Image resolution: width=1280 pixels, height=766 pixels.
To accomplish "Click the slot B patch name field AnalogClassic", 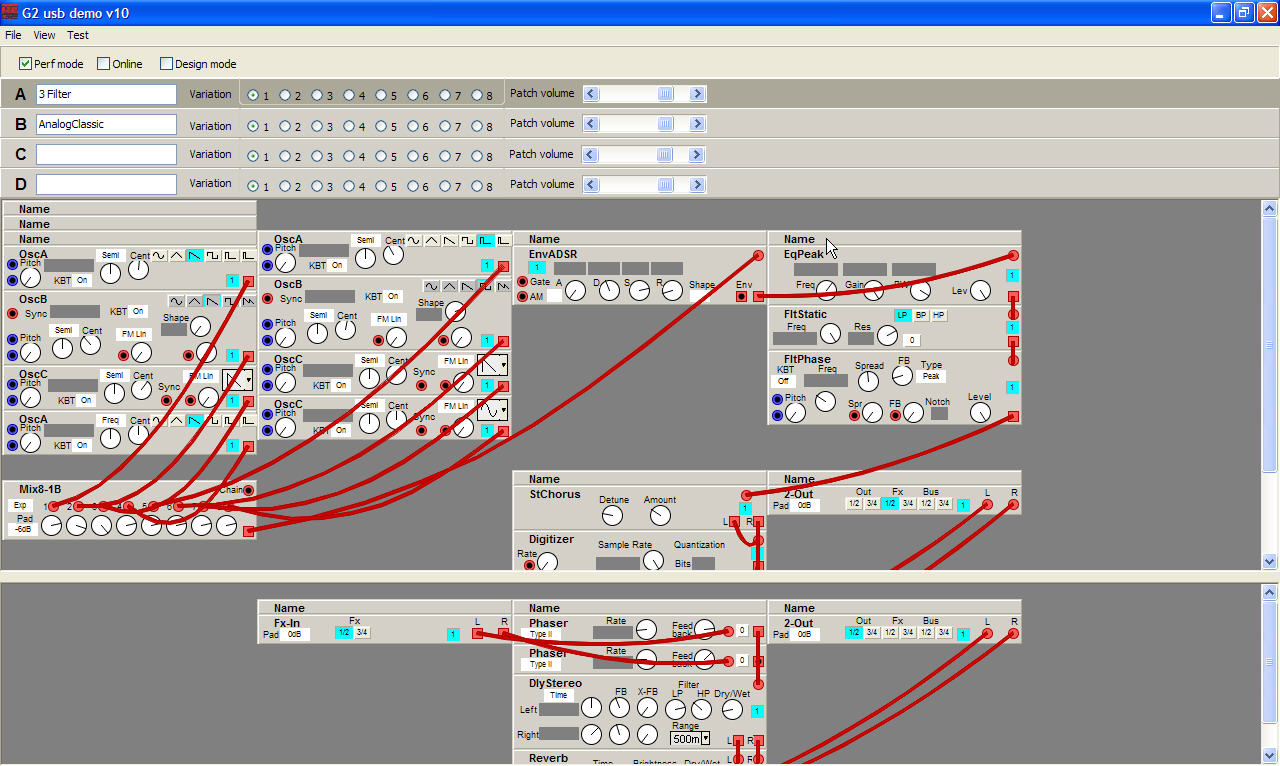I will click(106, 125).
